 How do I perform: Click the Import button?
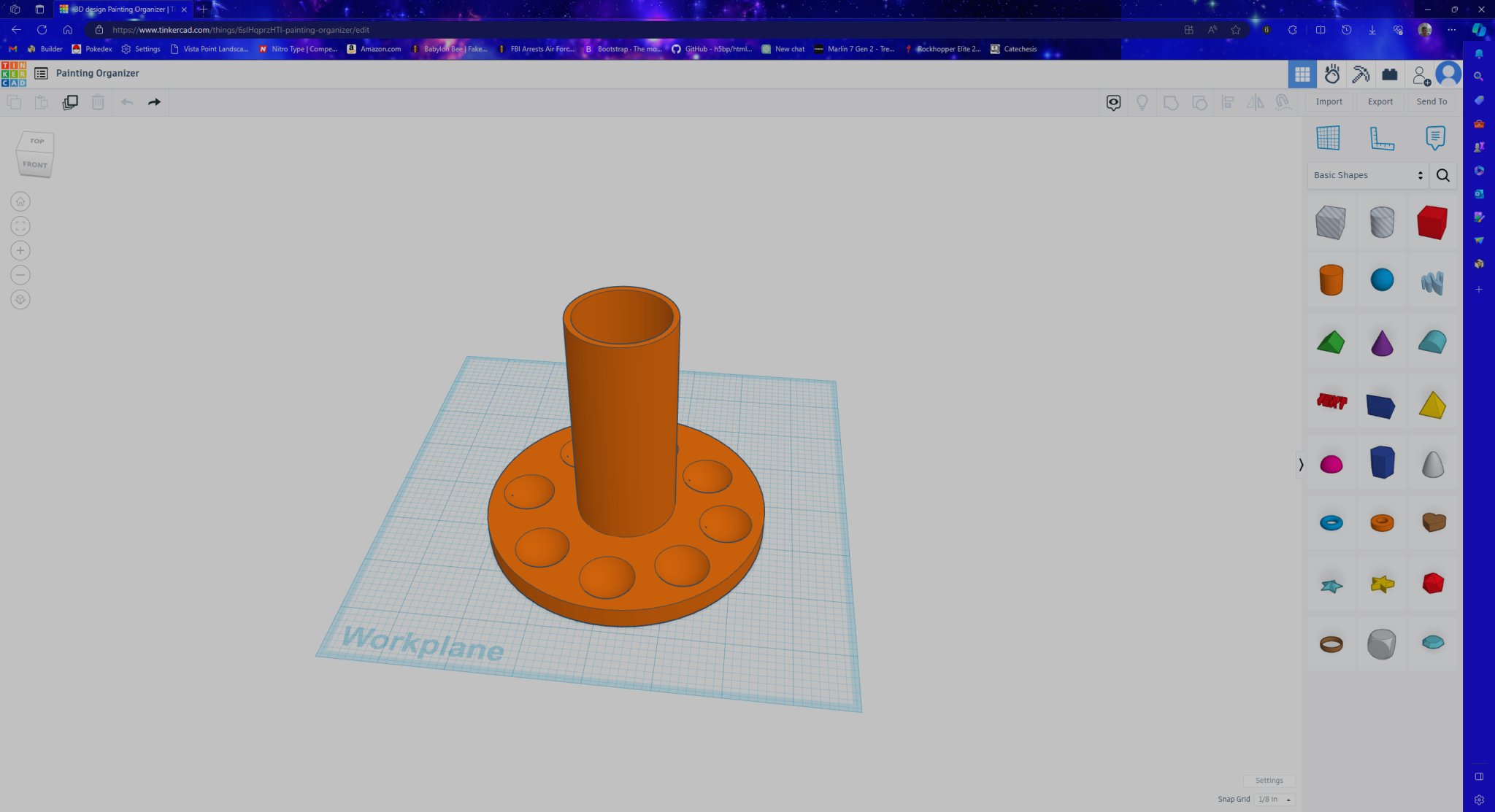tap(1329, 102)
